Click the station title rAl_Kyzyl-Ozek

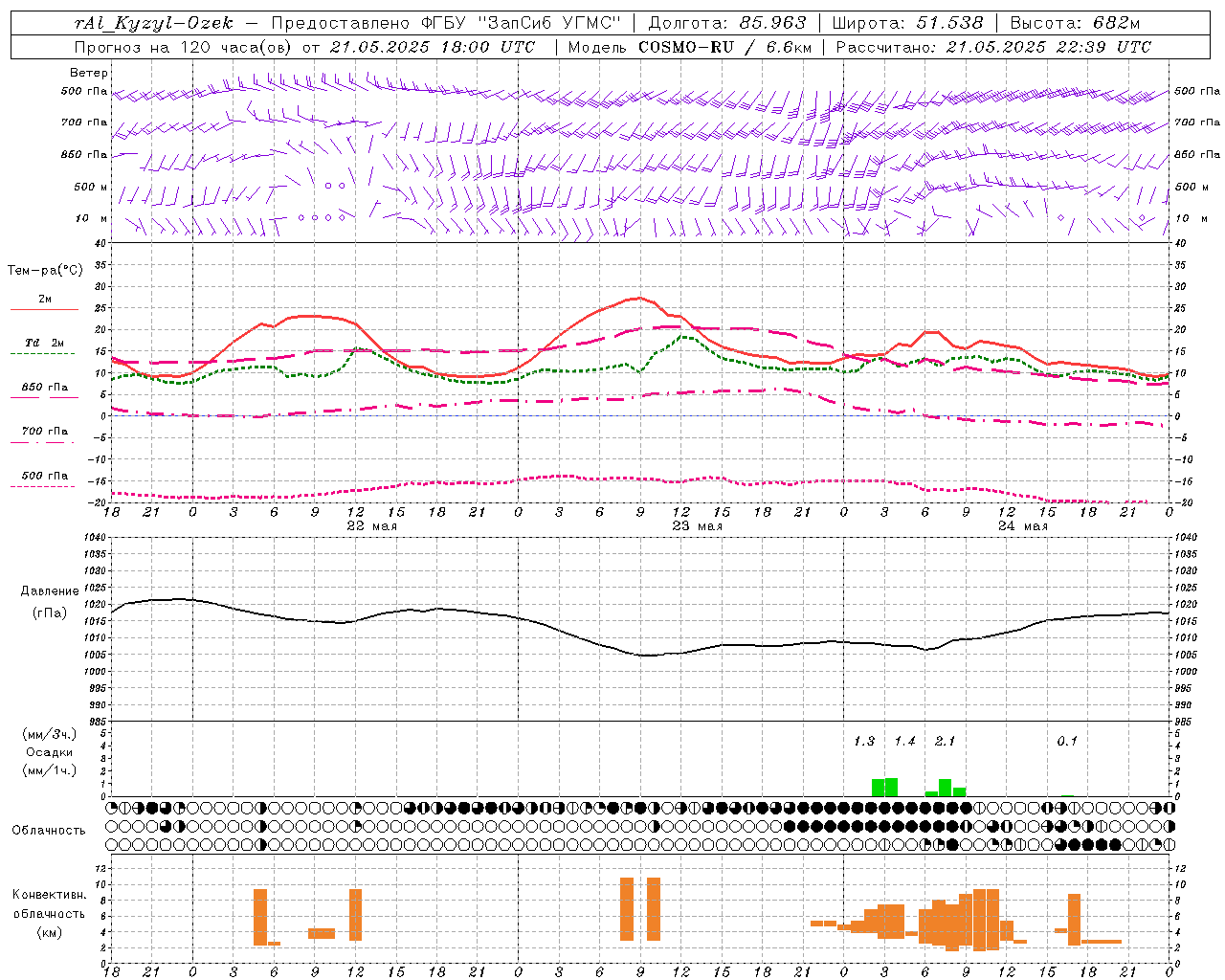pos(154,23)
